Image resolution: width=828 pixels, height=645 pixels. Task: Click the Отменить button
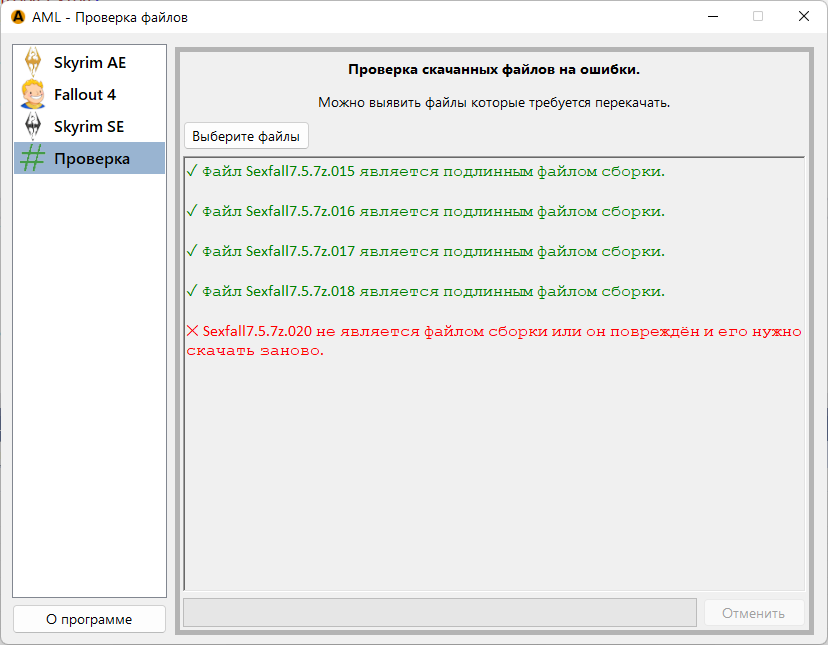click(754, 612)
